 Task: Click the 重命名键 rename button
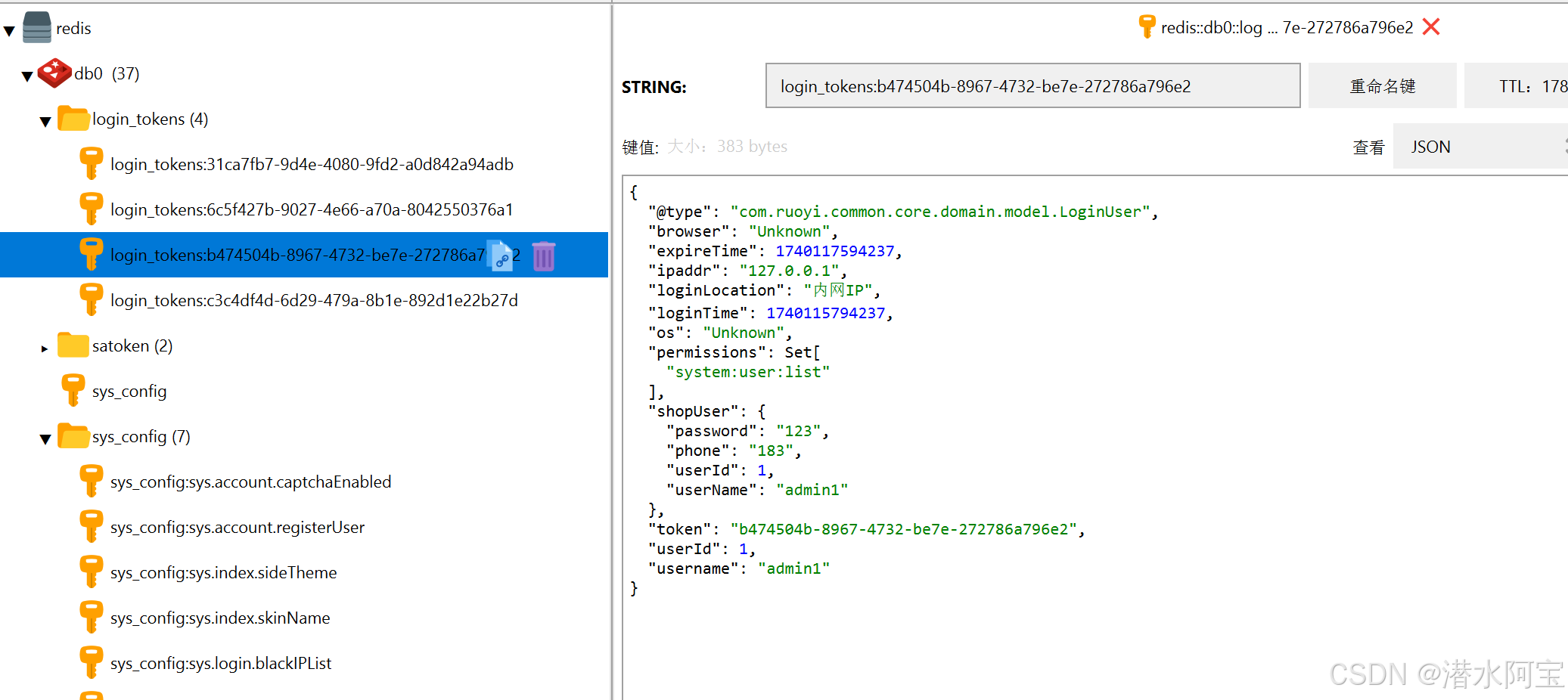1382,85
